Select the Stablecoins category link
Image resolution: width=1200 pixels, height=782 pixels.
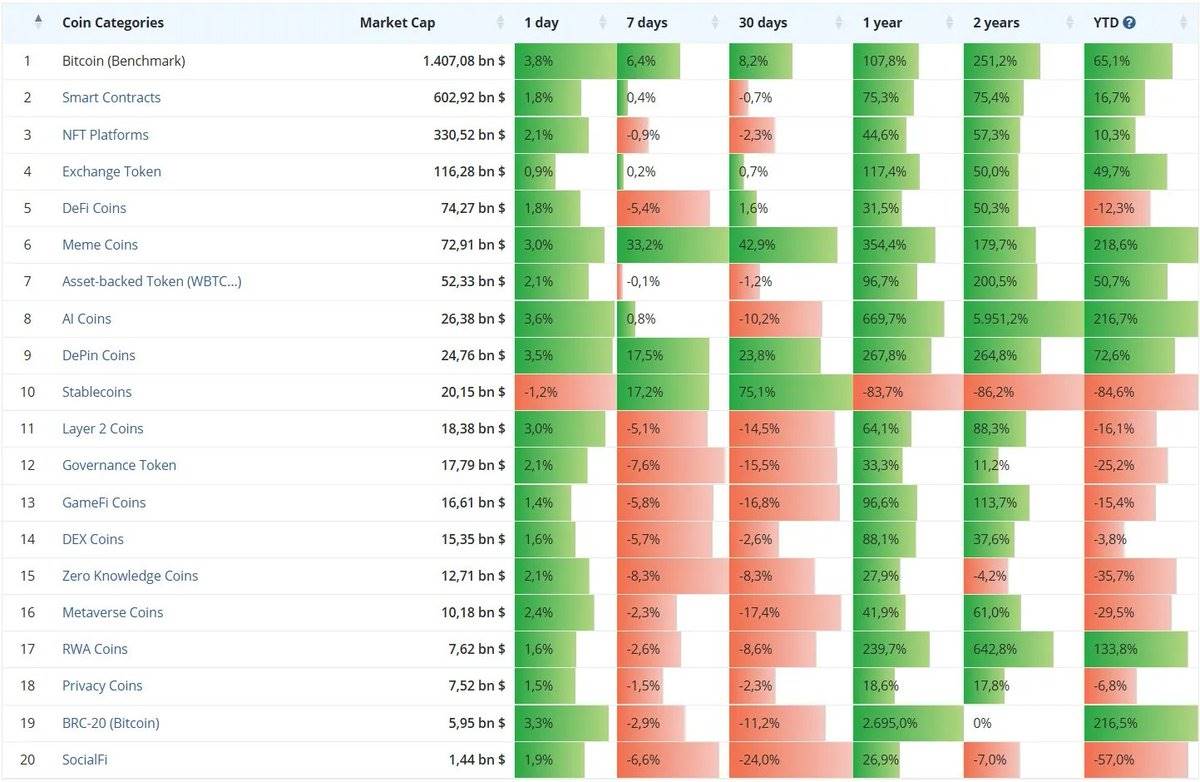[x=96, y=392]
